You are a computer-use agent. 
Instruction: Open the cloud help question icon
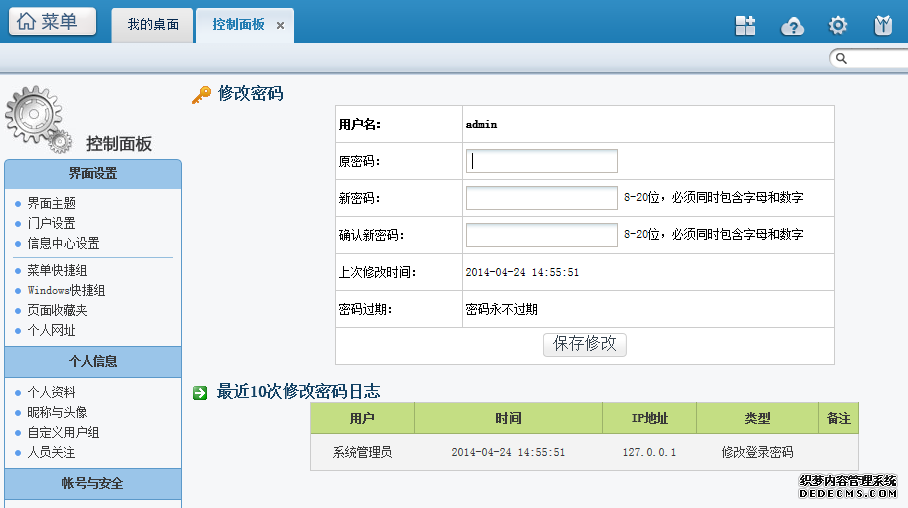coord(792,26)
